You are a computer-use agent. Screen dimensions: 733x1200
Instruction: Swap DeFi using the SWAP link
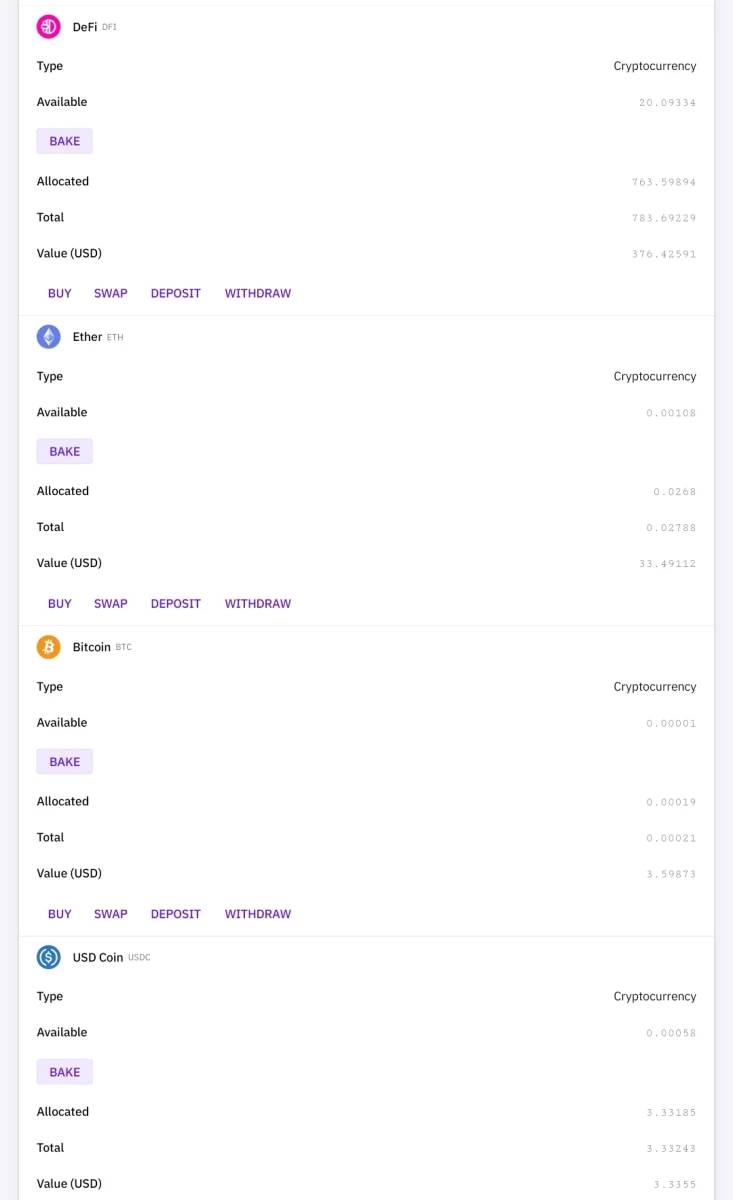(x=111, y=293)
